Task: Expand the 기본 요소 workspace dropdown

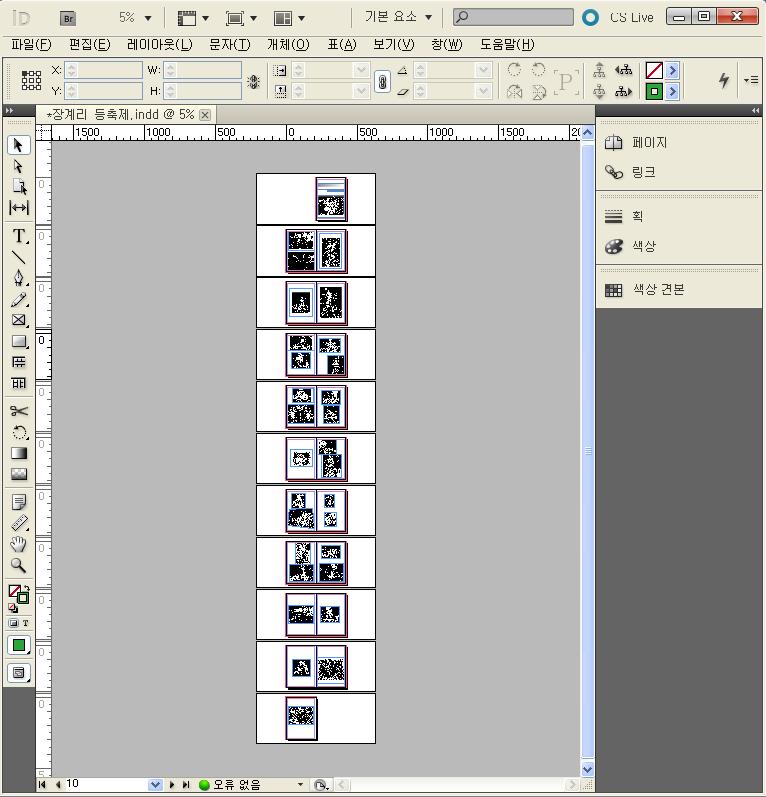Action: click(428, 18)
